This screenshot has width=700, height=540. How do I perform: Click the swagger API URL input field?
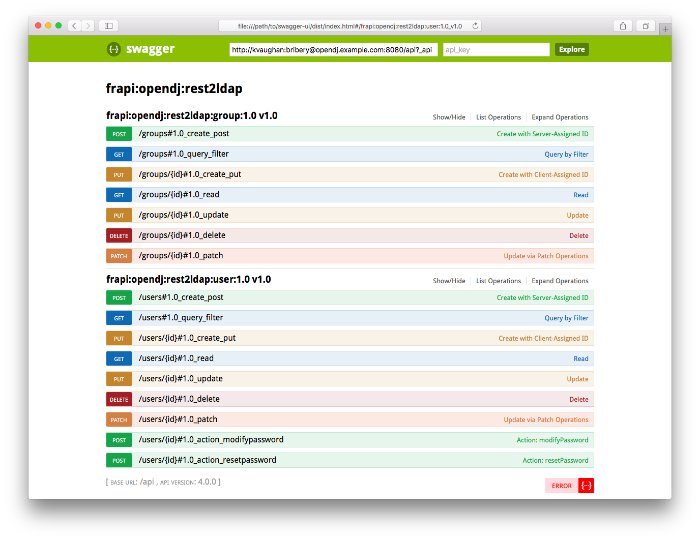click(333, 50)
